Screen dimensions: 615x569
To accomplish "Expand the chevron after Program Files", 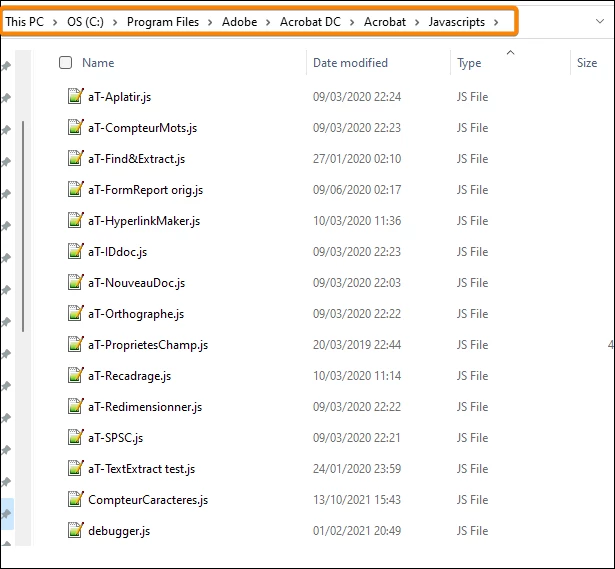I will tap(210, 22).
